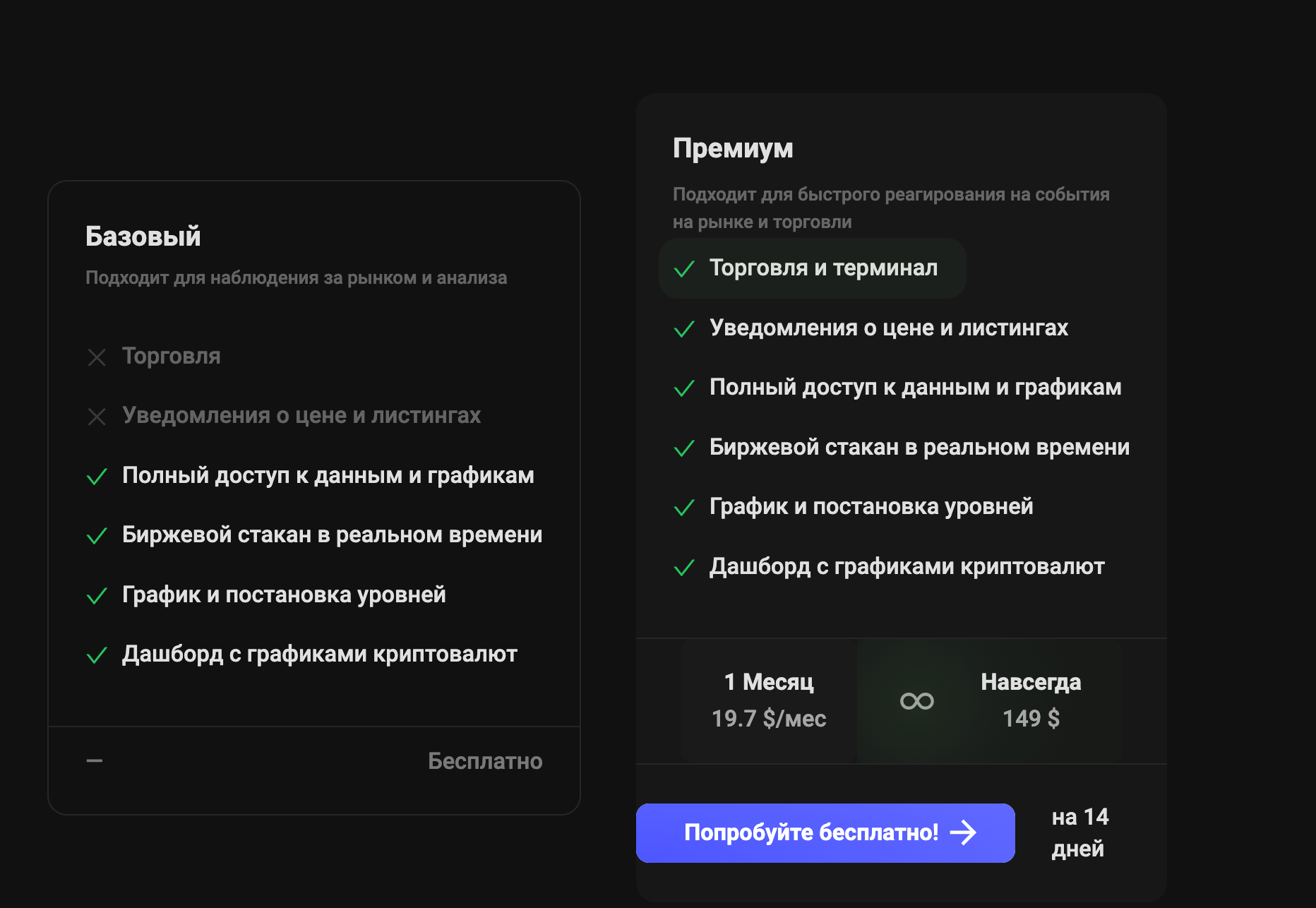1316x908 pixels.
Task: Click the dash icon in Базовый footer
Action: coord(95,760)
